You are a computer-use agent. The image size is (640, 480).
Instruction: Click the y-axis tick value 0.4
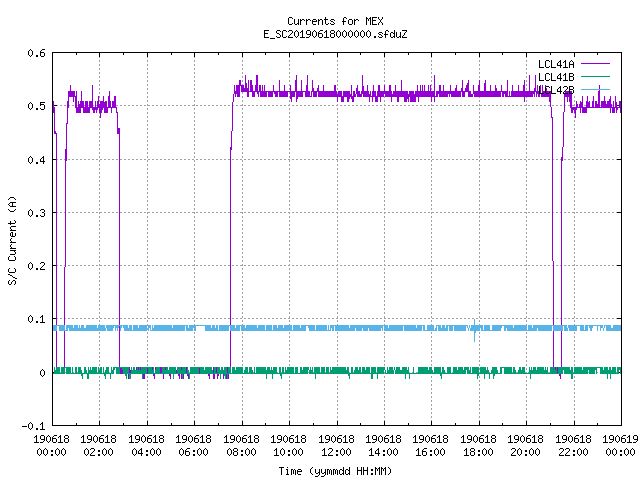[x=36, y=160]
